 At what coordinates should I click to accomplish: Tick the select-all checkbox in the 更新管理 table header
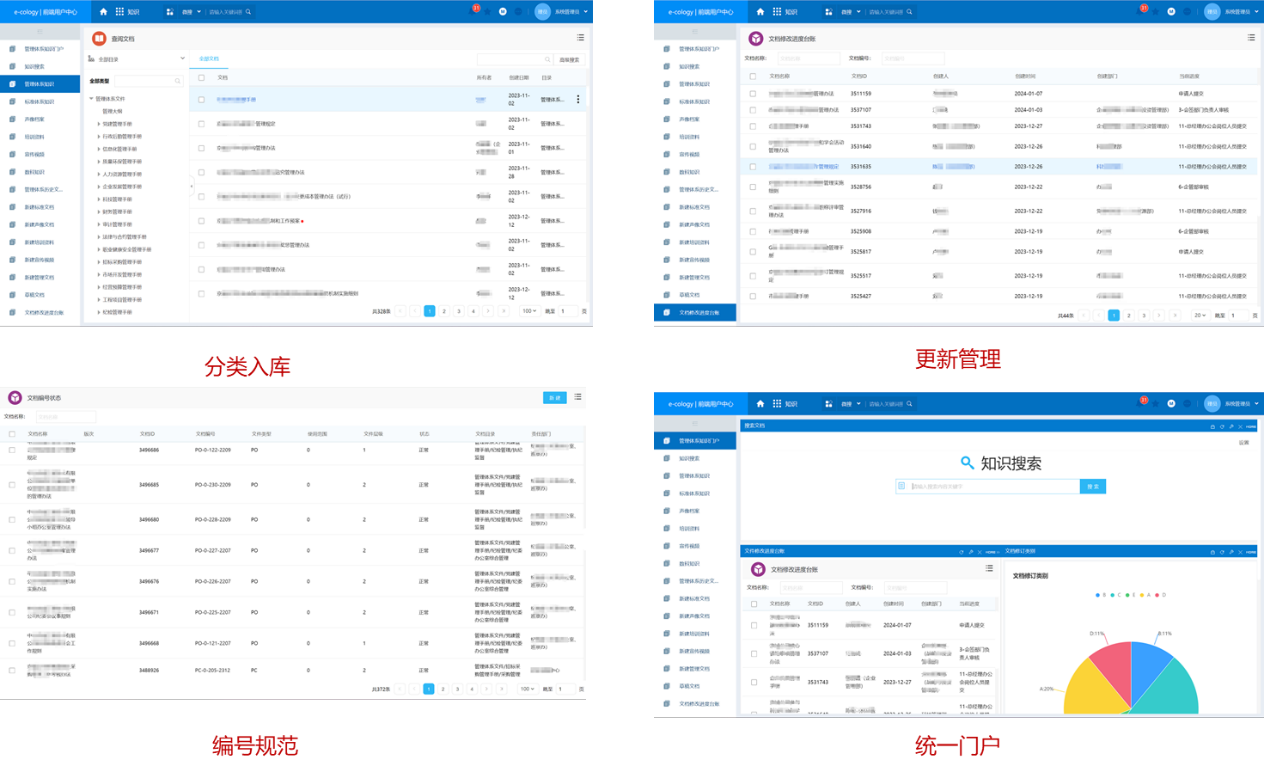(x=753, y=76)
